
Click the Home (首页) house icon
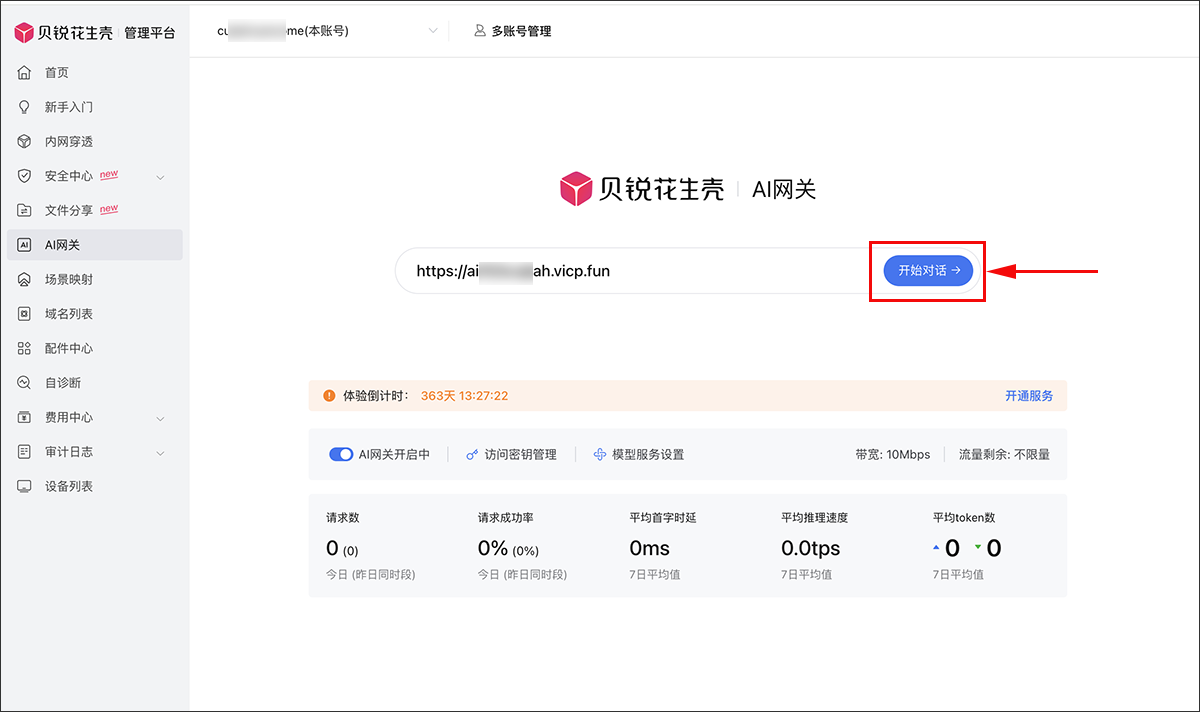(25, 73)
